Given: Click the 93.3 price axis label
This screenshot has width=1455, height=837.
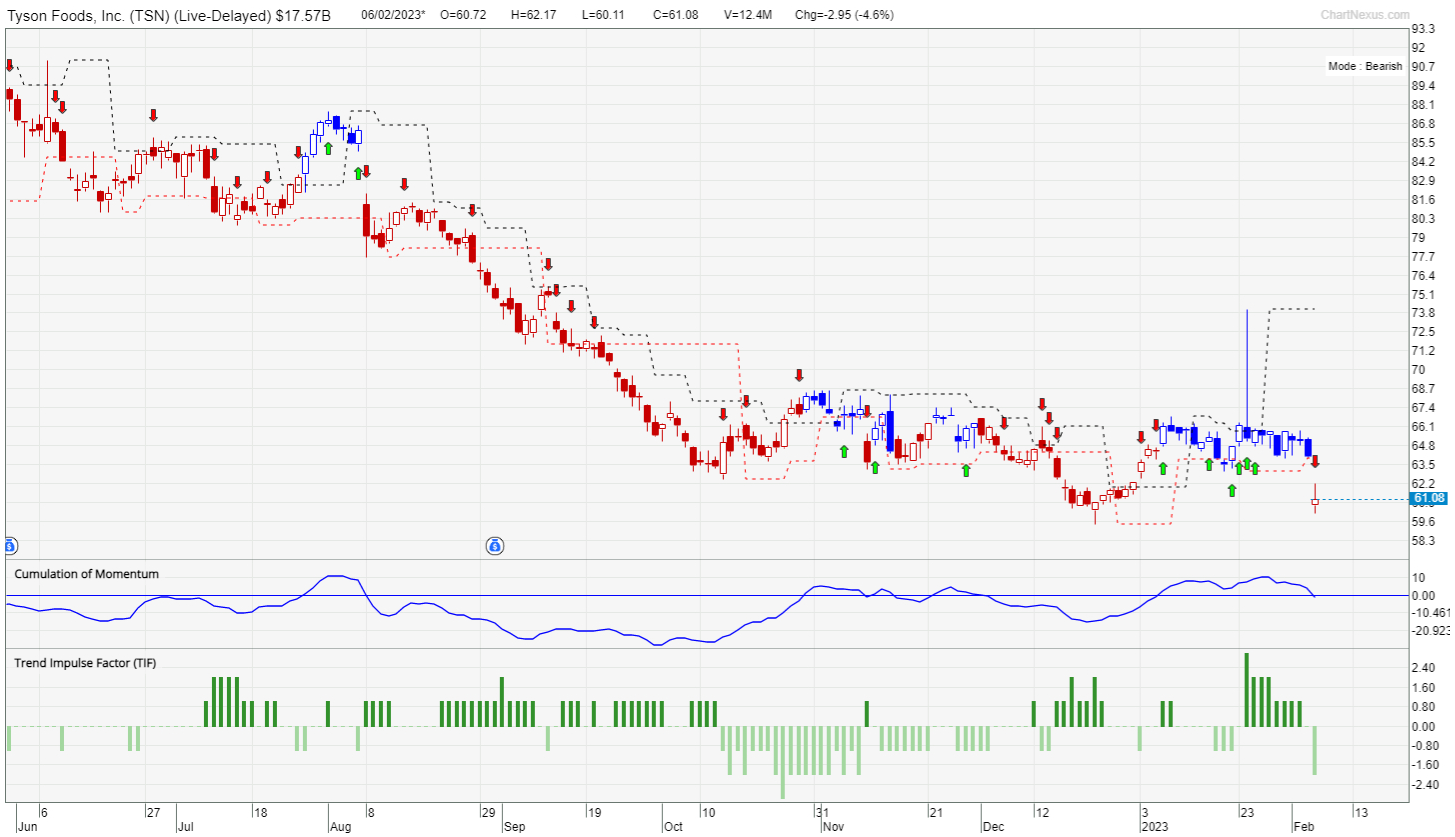Looking at the screenshot, I should pos(1423,30).
